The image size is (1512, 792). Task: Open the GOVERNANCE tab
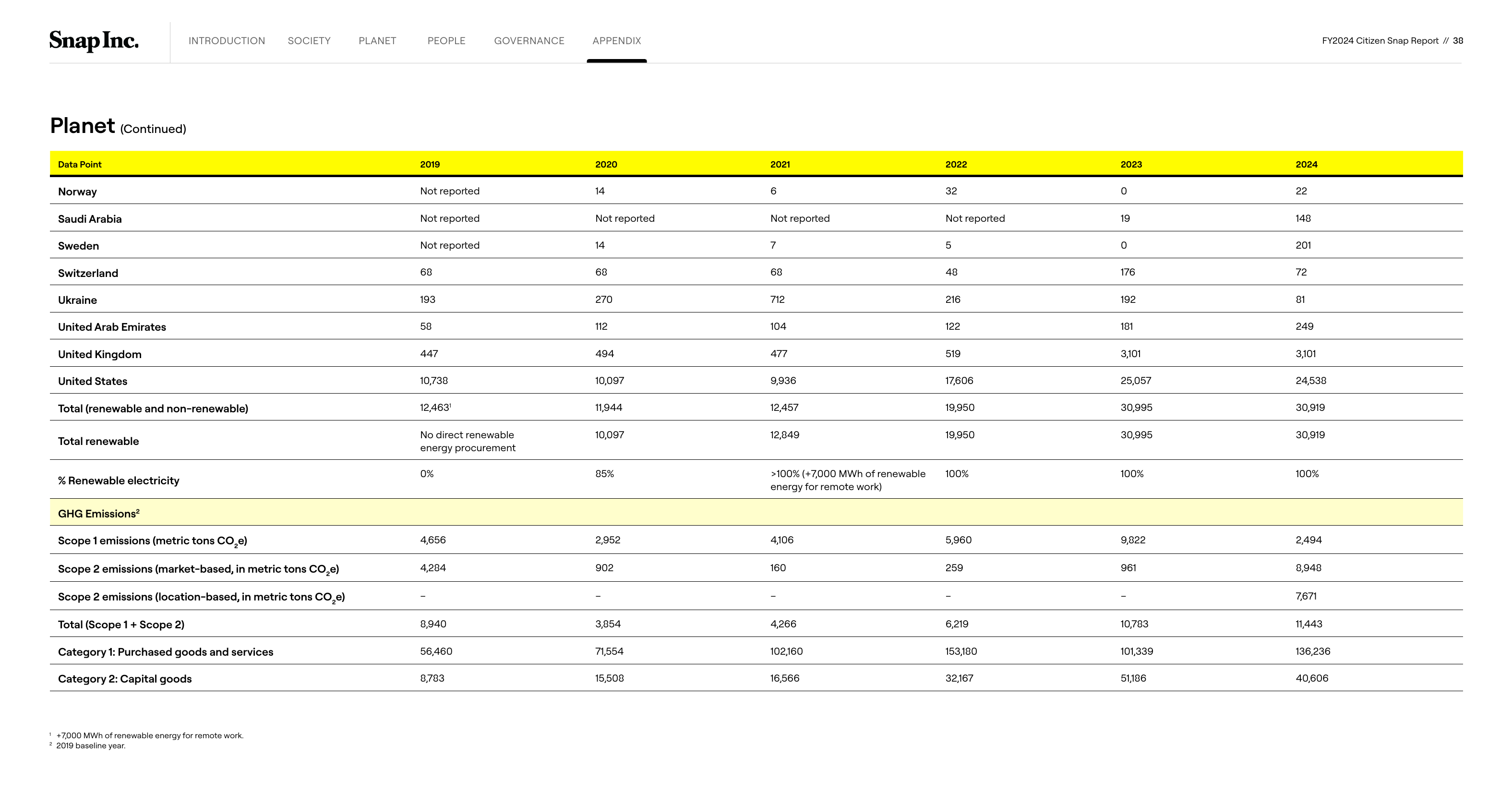pos(529,40)
